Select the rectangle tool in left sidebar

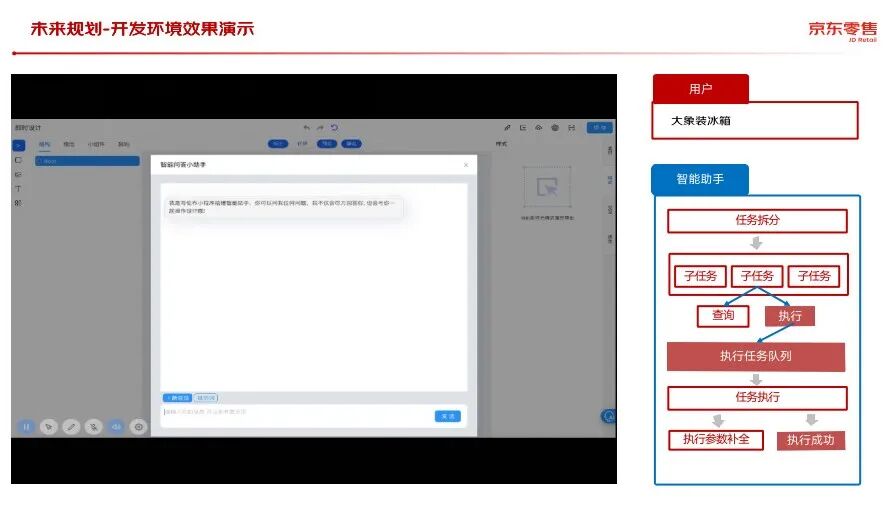[x=18, y=160]
